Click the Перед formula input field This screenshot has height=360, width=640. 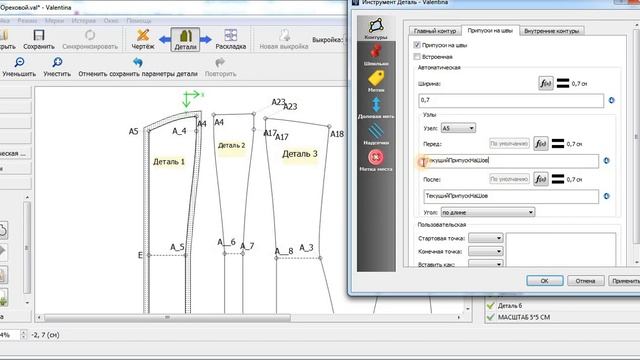pyautogui.click(x=511, y=161)
